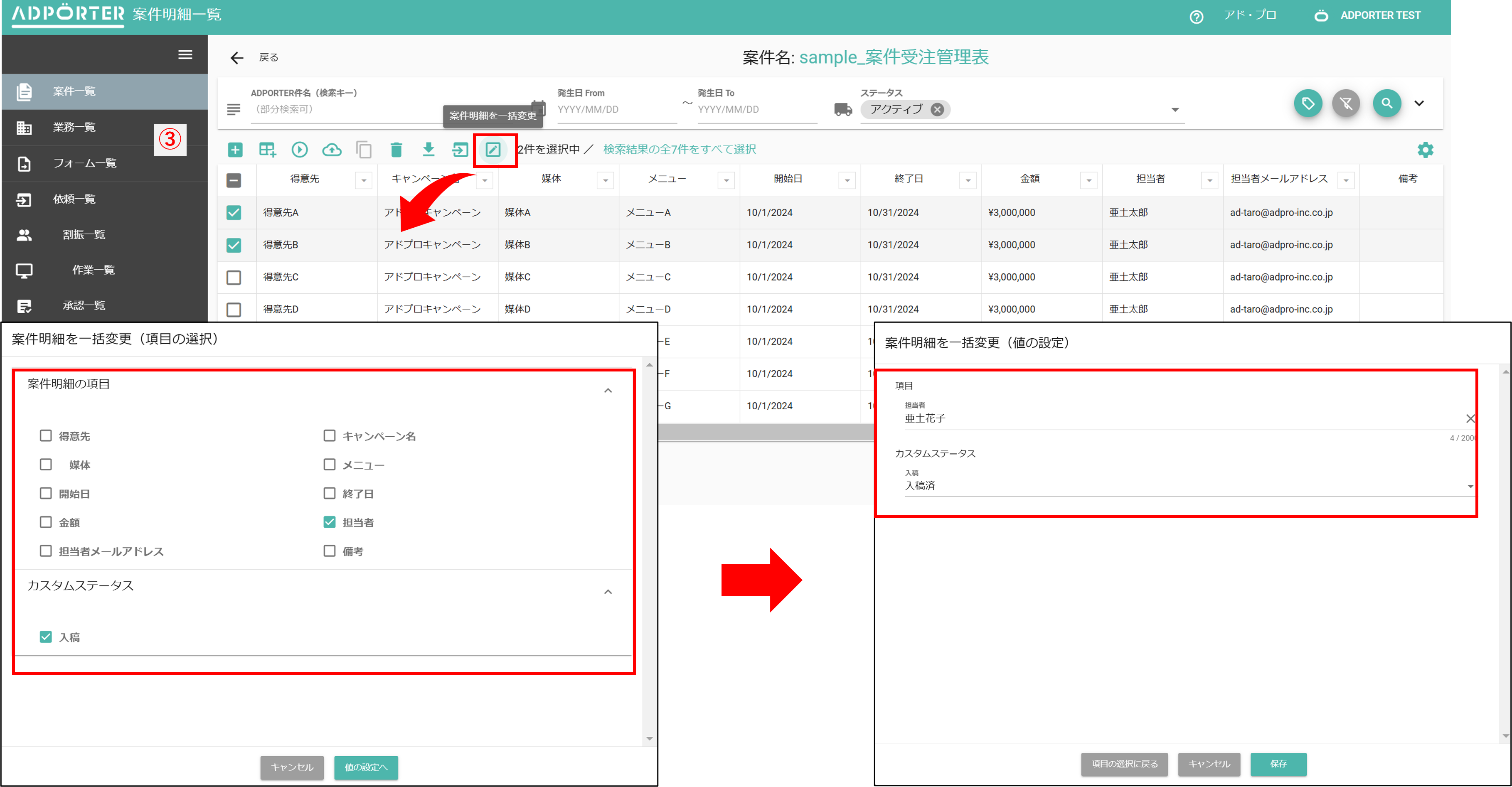Click キャンセル in item selection dialog

pos(292,767)
